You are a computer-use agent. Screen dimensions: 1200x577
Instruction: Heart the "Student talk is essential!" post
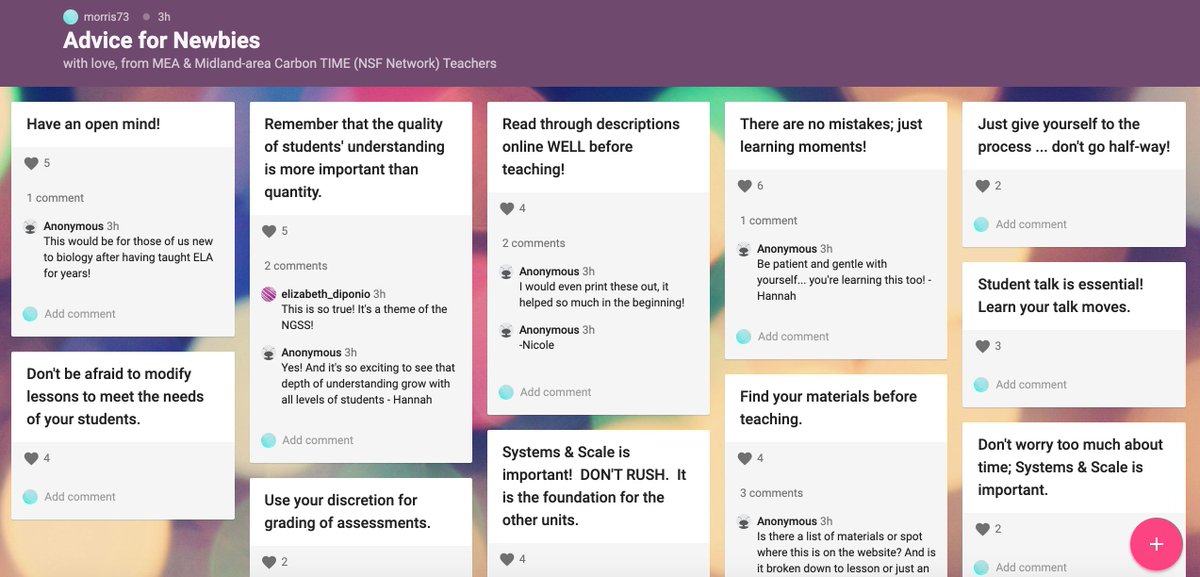click(985, 347)
